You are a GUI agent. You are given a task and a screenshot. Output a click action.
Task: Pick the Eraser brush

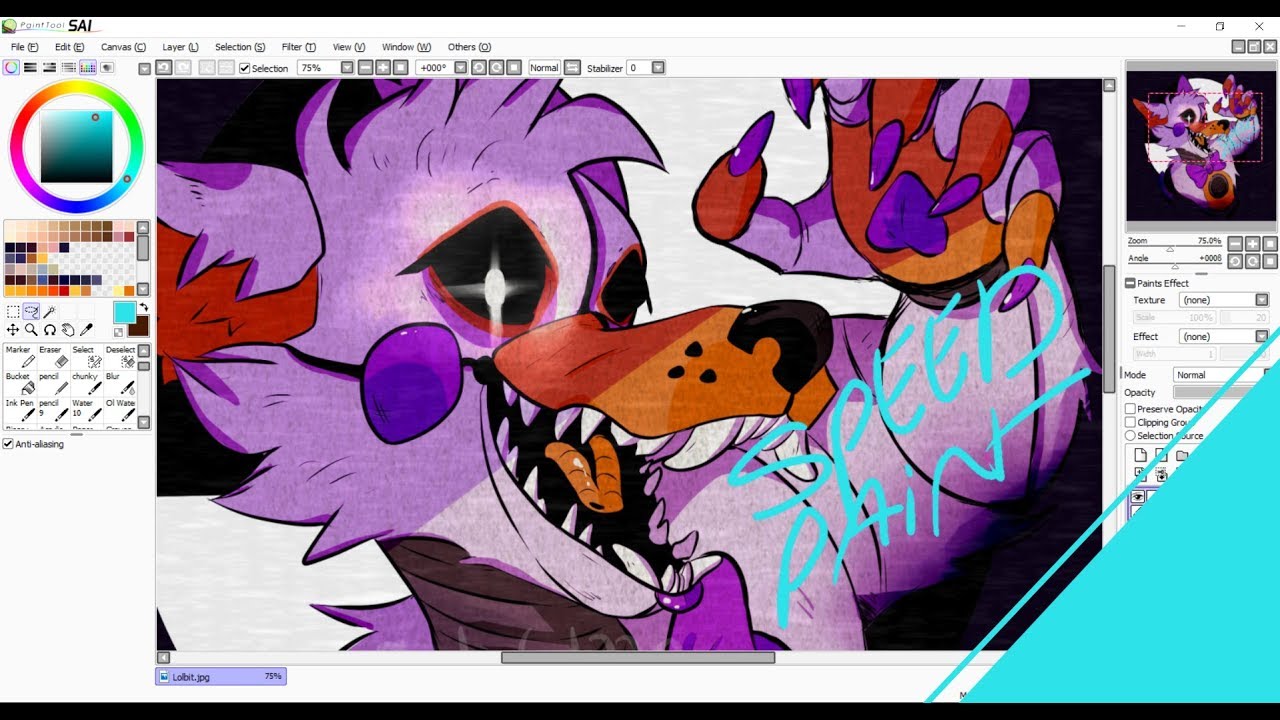tap(52, 356)
